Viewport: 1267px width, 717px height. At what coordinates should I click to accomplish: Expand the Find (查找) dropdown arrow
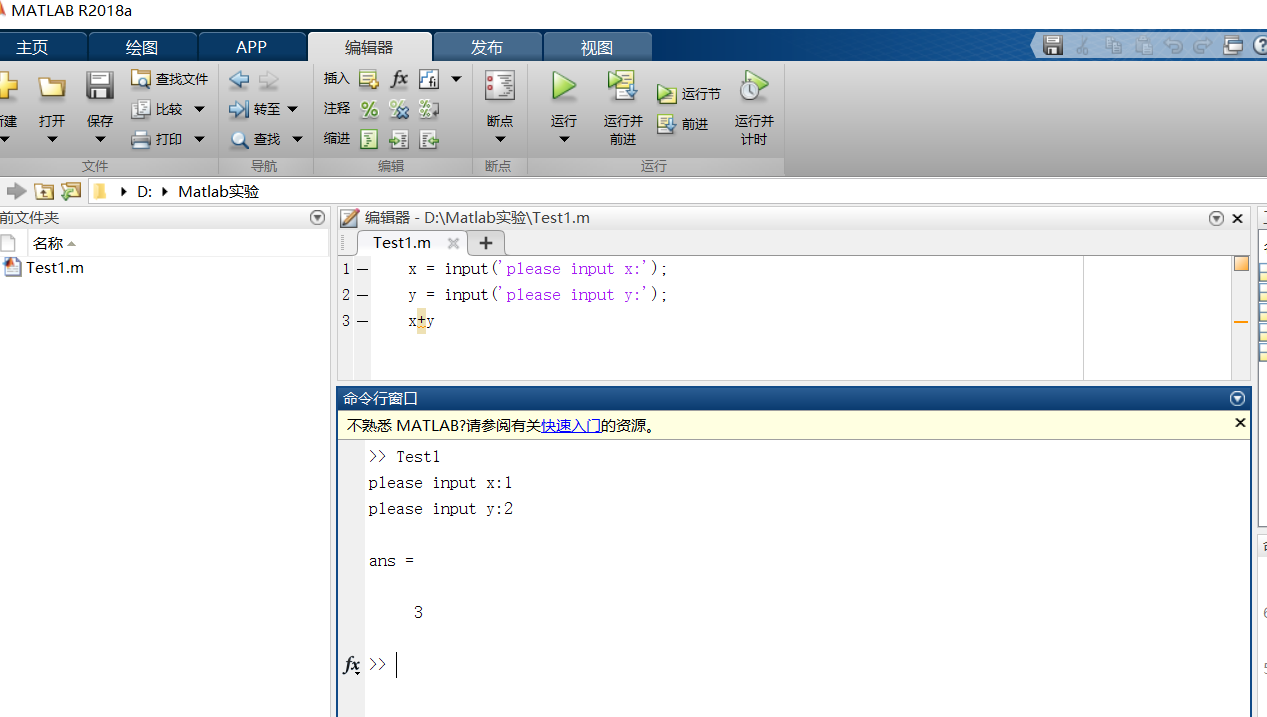click(297, 139)
